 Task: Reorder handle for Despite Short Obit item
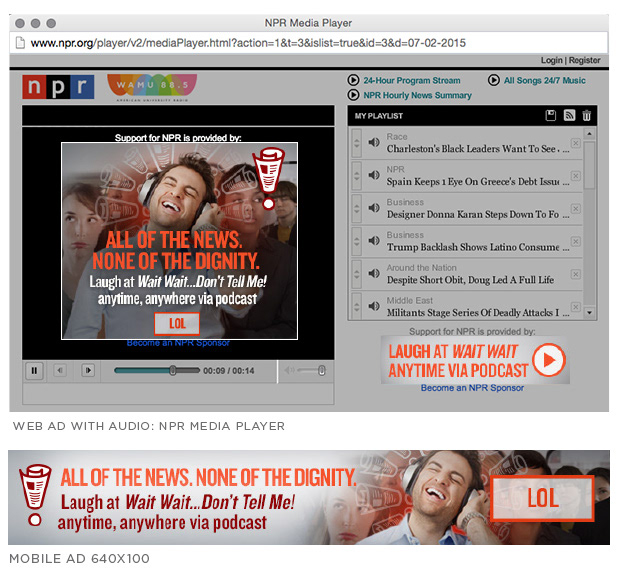click(356, 274)
